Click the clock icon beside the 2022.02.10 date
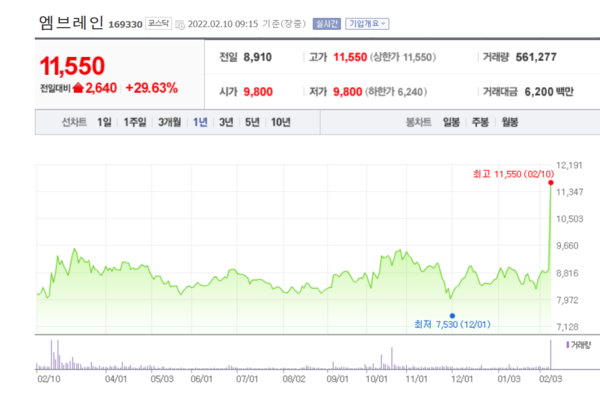 coord(180,25)
